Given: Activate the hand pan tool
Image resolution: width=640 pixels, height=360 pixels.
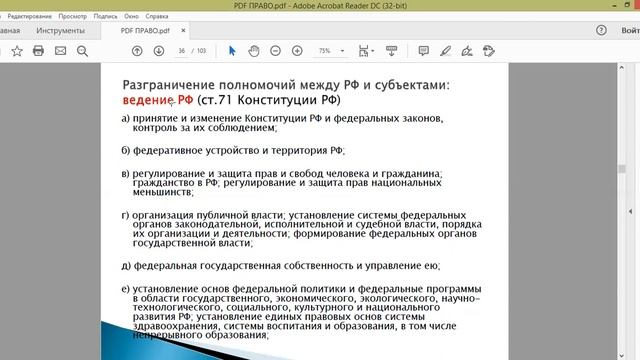Looking at the screenshot, I should (x=254, y=51).
